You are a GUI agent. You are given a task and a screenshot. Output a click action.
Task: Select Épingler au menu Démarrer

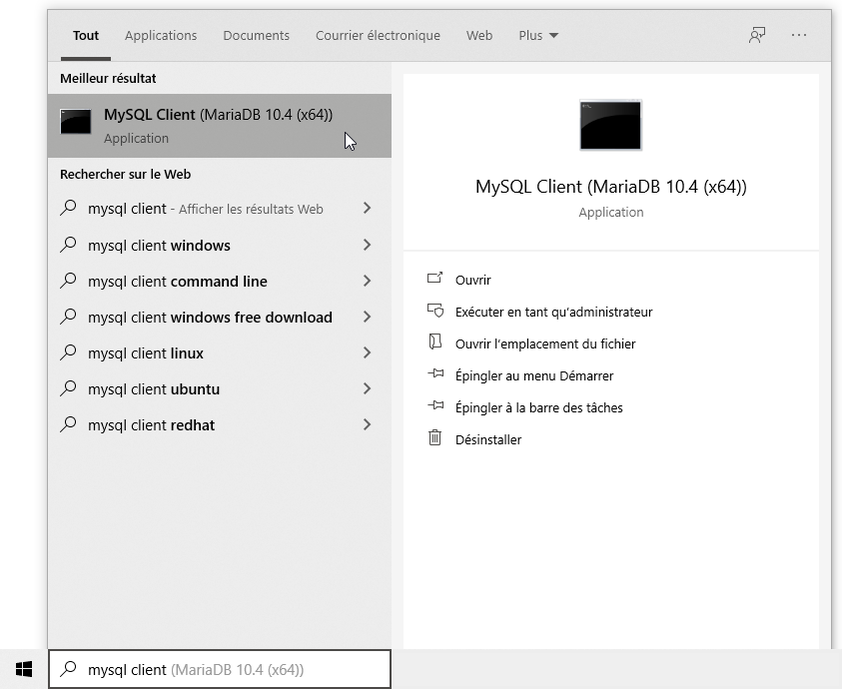pyautogui.click(x=534, y=376)
